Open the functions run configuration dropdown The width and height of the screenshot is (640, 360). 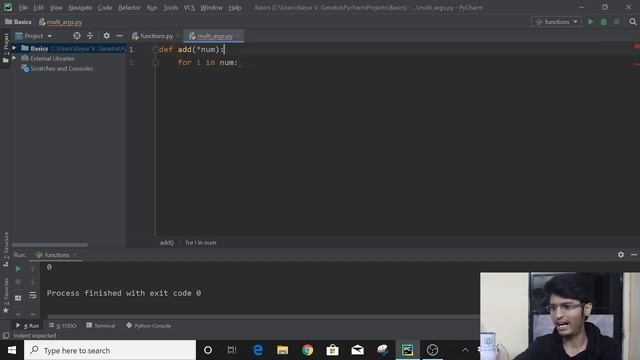click(556, 22)
